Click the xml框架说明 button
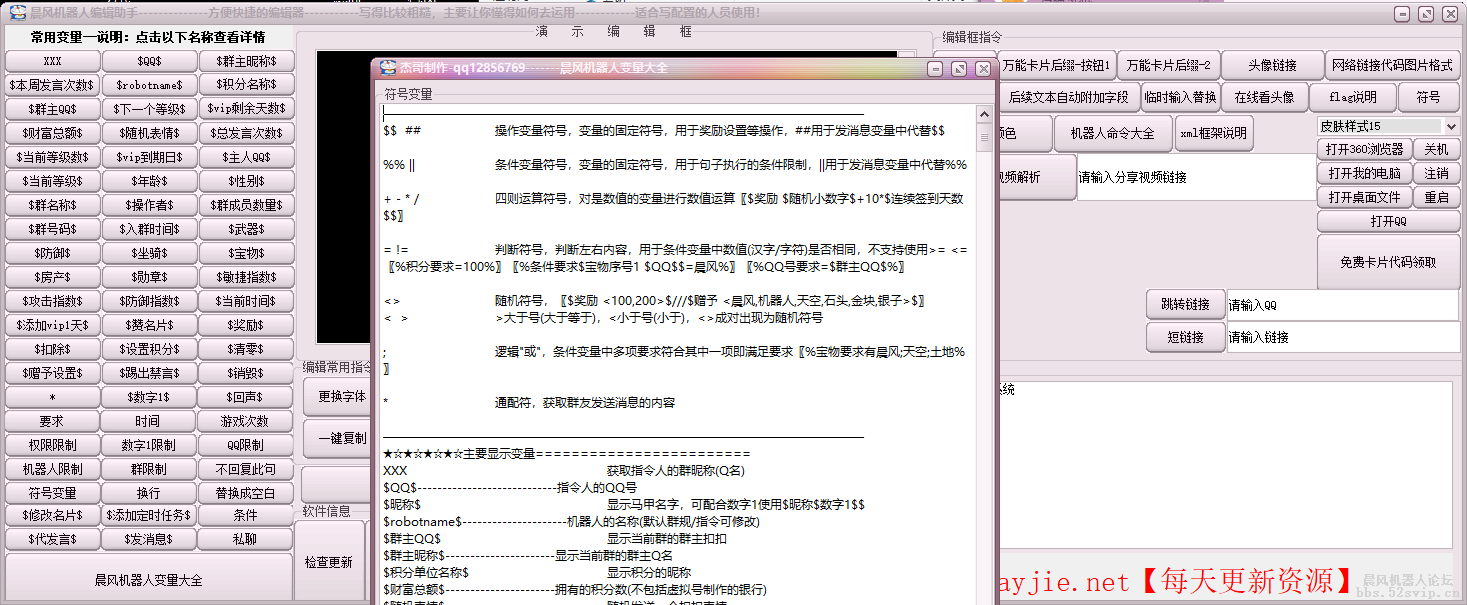Screen dimensions: 1467x605 1213,133
